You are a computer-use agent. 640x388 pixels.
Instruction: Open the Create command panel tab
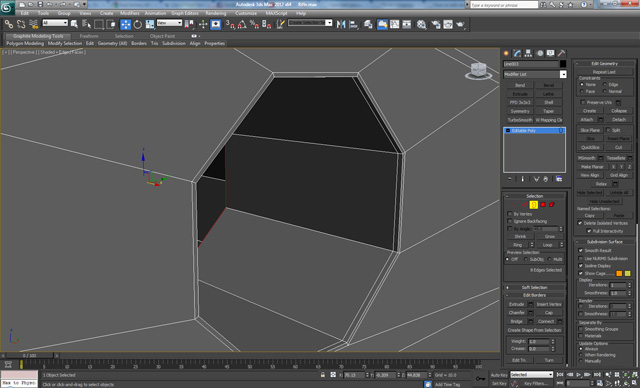point(507,53)
